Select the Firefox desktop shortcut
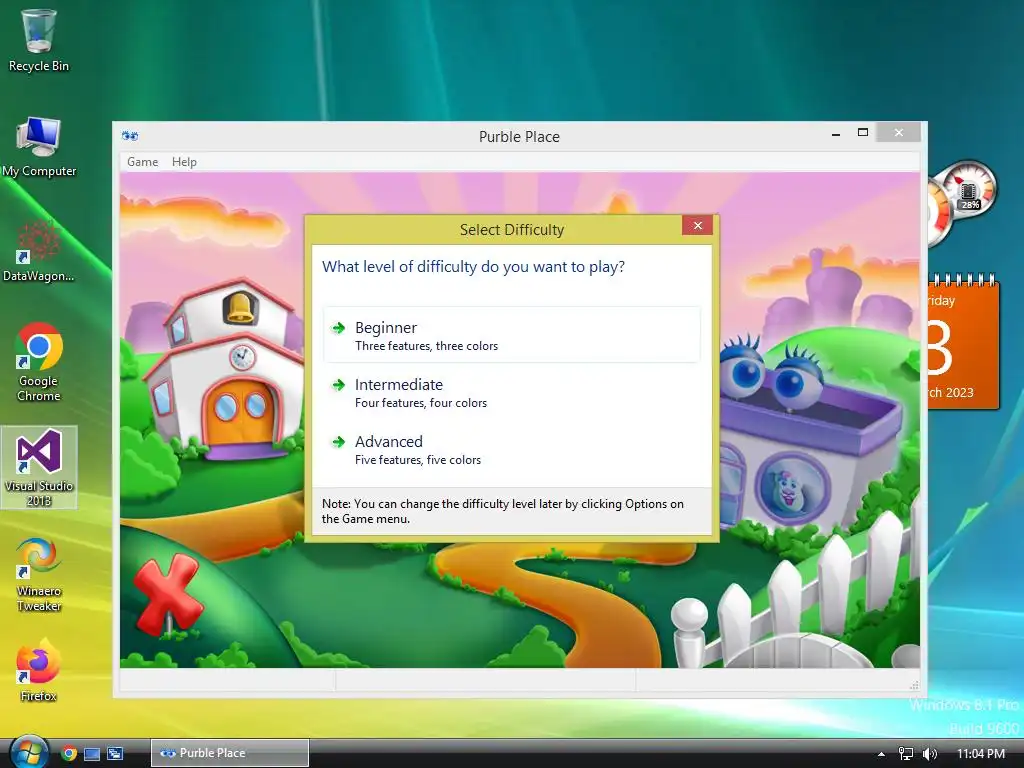Viewport: 1024px width, 768px height. click(39, 671)
